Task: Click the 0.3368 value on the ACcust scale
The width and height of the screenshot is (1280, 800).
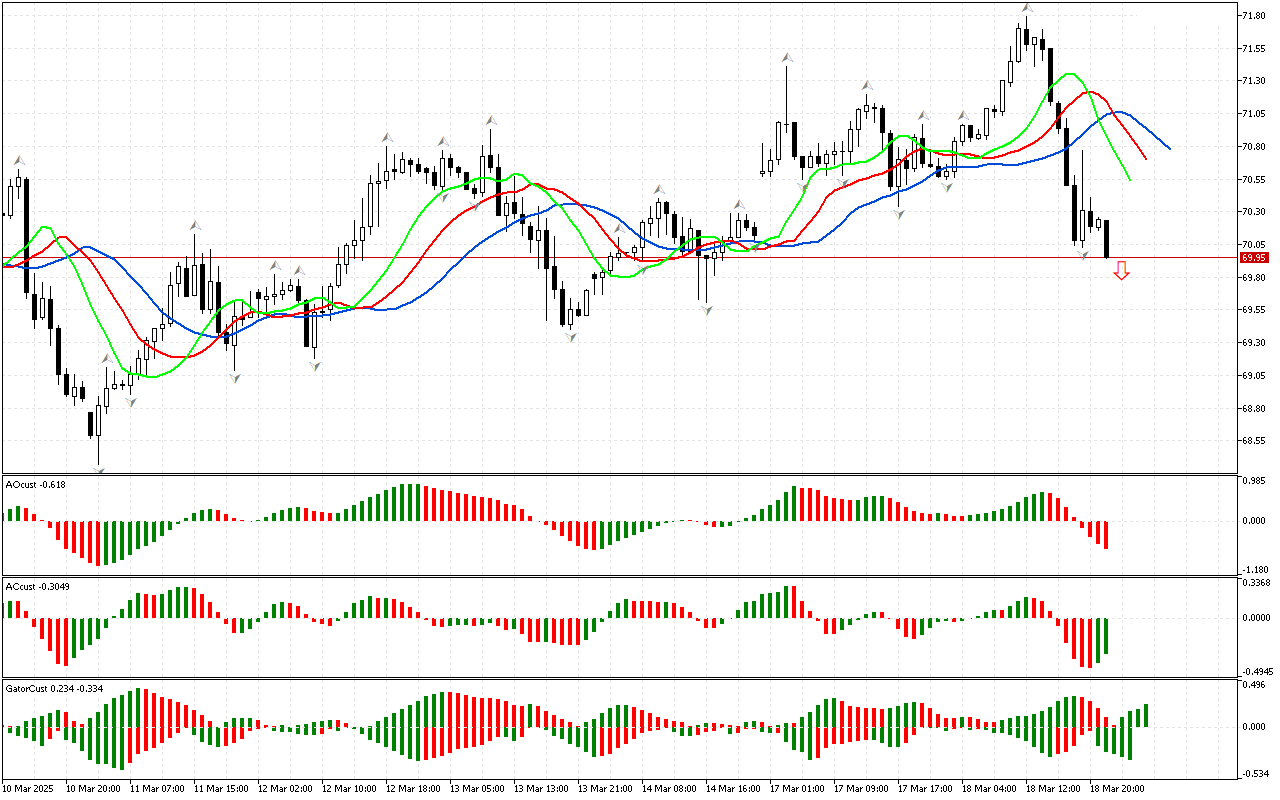Action: [x=1255, y=583]
